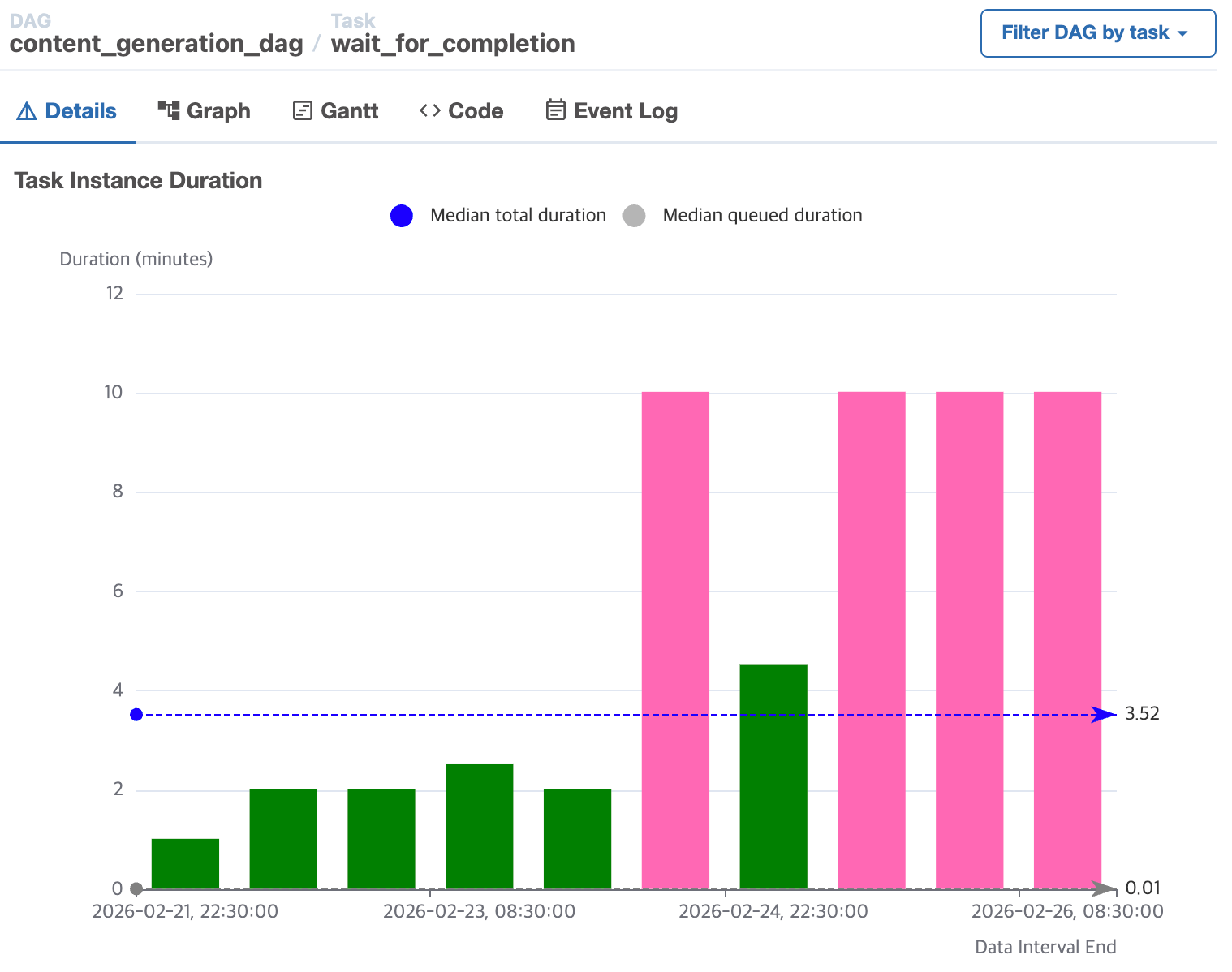The height and width of the screenshot is (972, 1232).
Task: Select the tallest green bar in chart
Action: pos(773,776)
